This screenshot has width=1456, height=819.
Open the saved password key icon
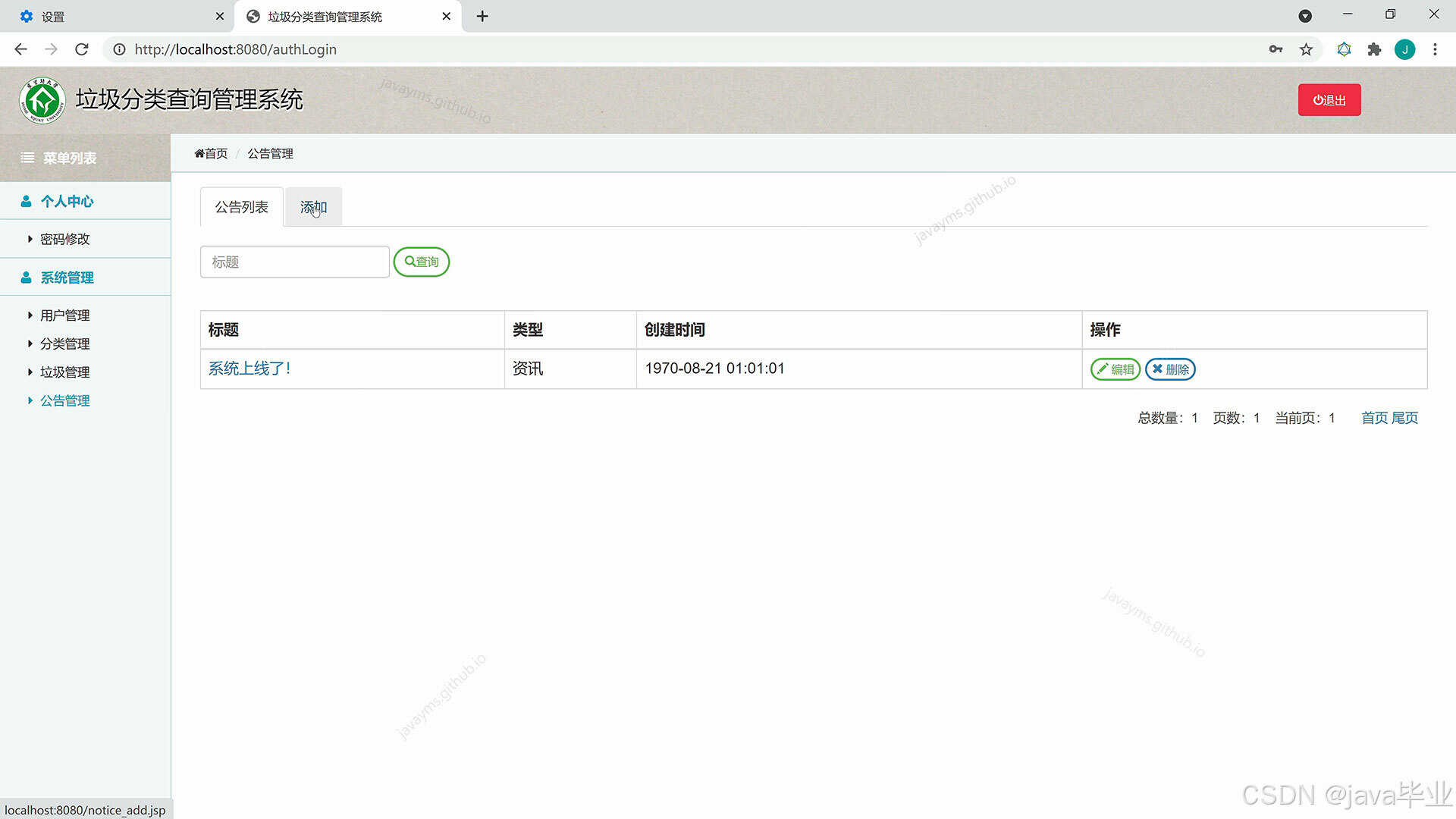pyautogui.click(x=1276, y=49)
